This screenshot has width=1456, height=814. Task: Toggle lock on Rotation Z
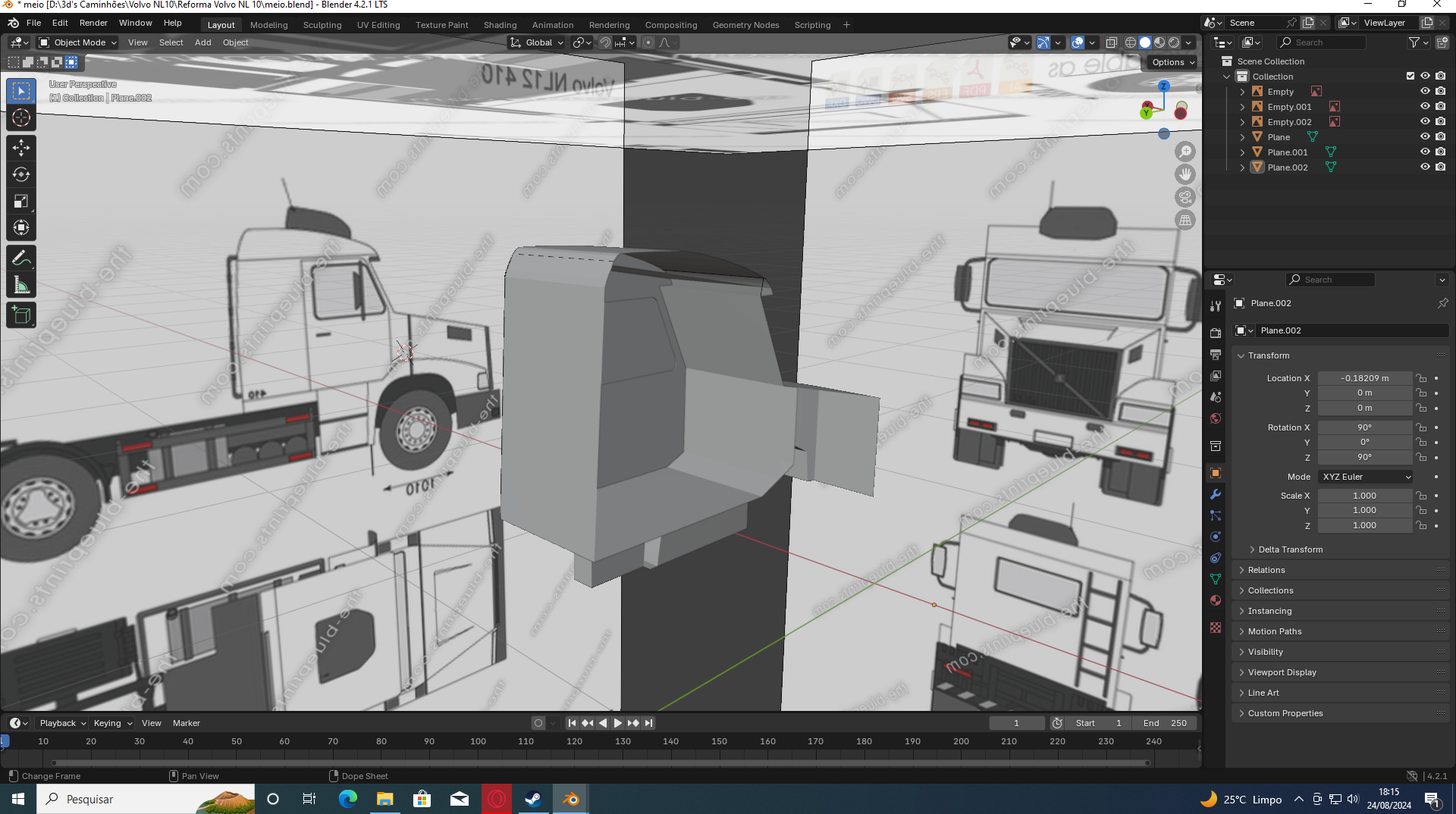coord(1422,458)
